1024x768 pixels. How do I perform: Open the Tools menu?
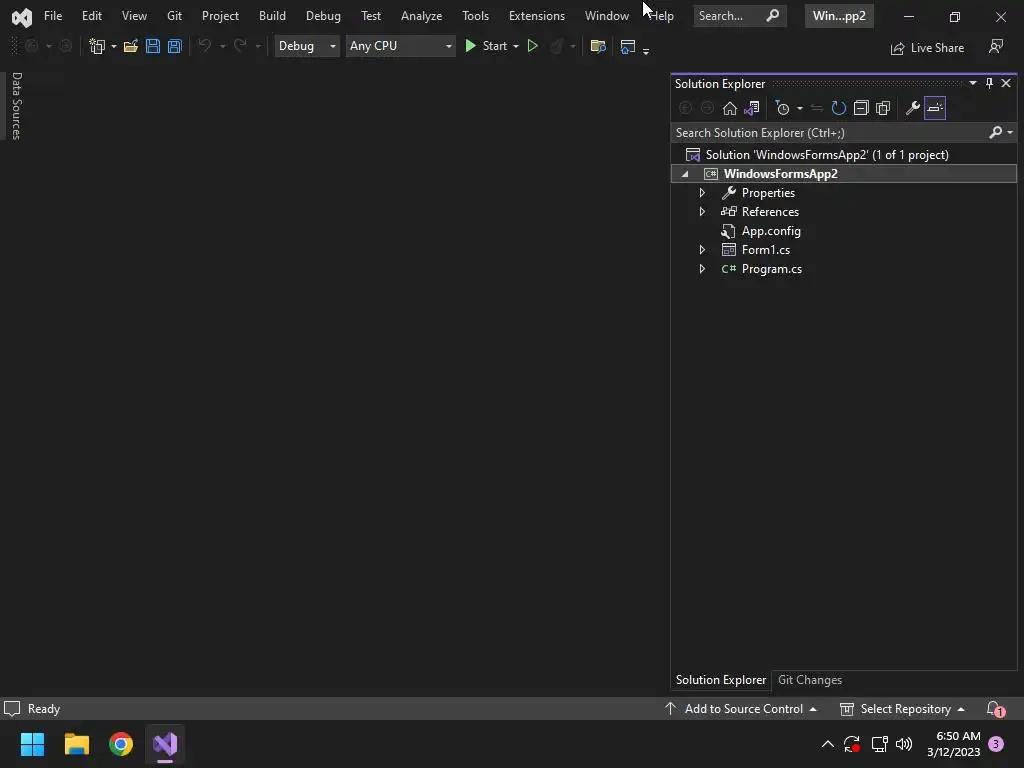tap(475, 16)
